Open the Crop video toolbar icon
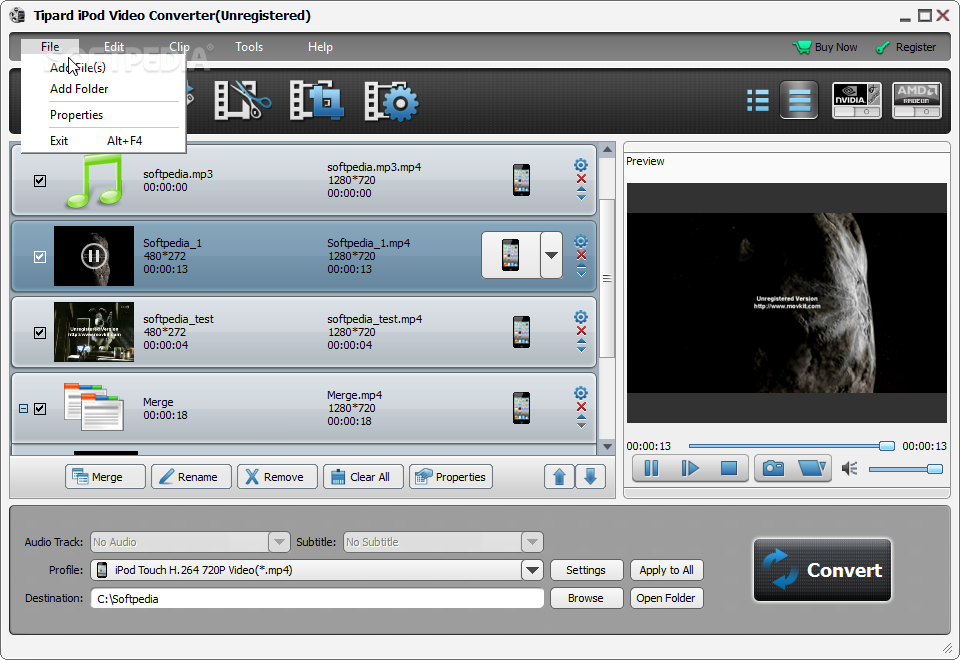 (x=316, y=100)
